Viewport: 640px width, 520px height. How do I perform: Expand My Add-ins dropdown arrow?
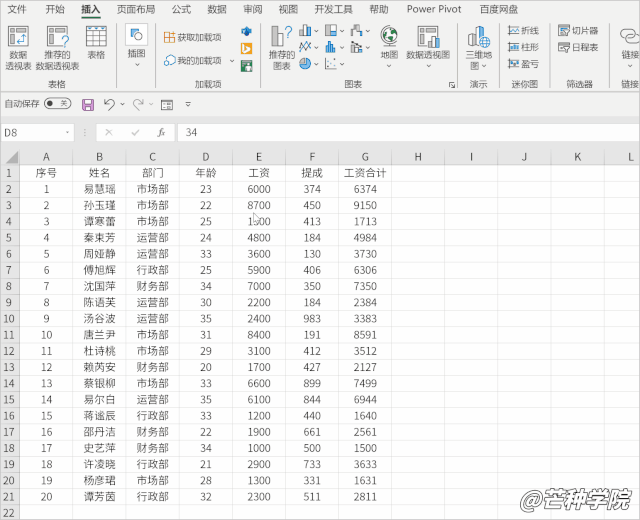tap(232, 61)
